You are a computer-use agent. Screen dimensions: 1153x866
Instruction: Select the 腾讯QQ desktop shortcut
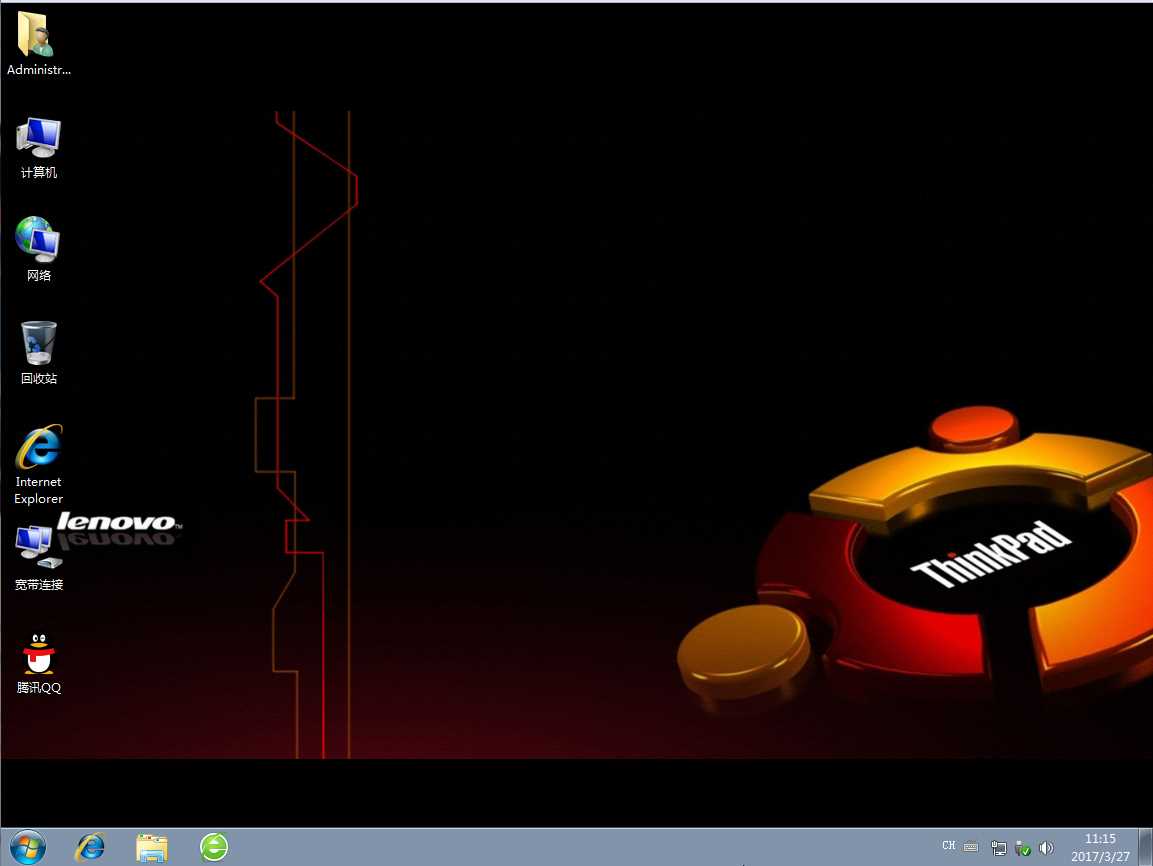coord(38,661)
